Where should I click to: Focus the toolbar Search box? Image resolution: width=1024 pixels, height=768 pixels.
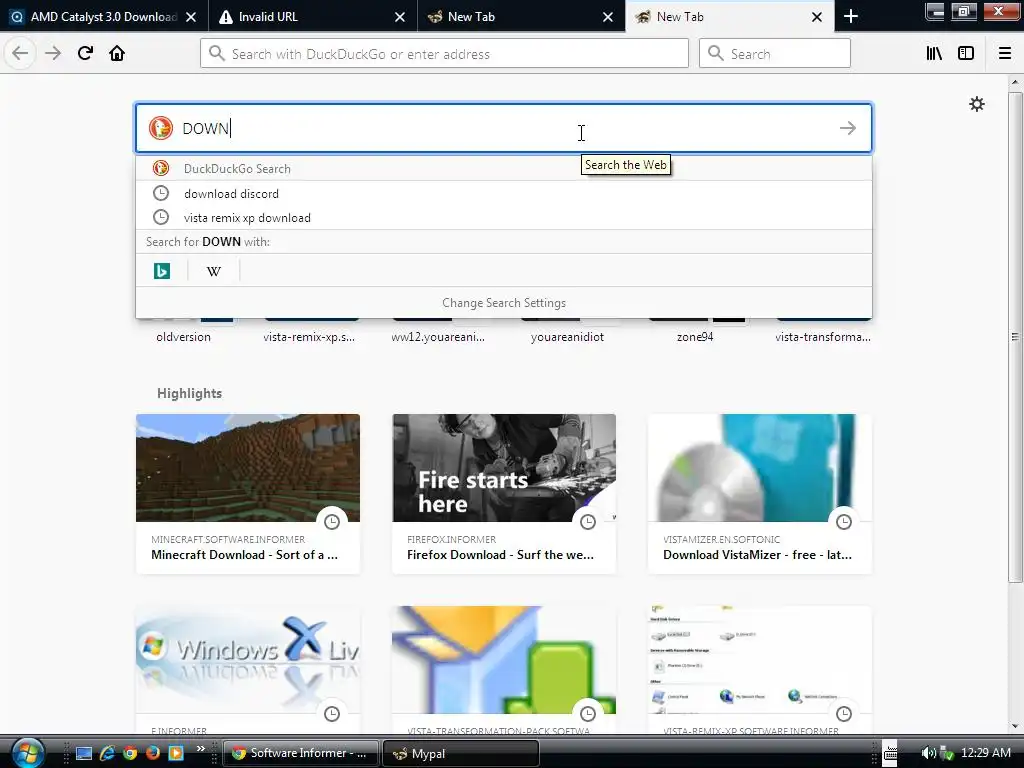click(775, 54)
